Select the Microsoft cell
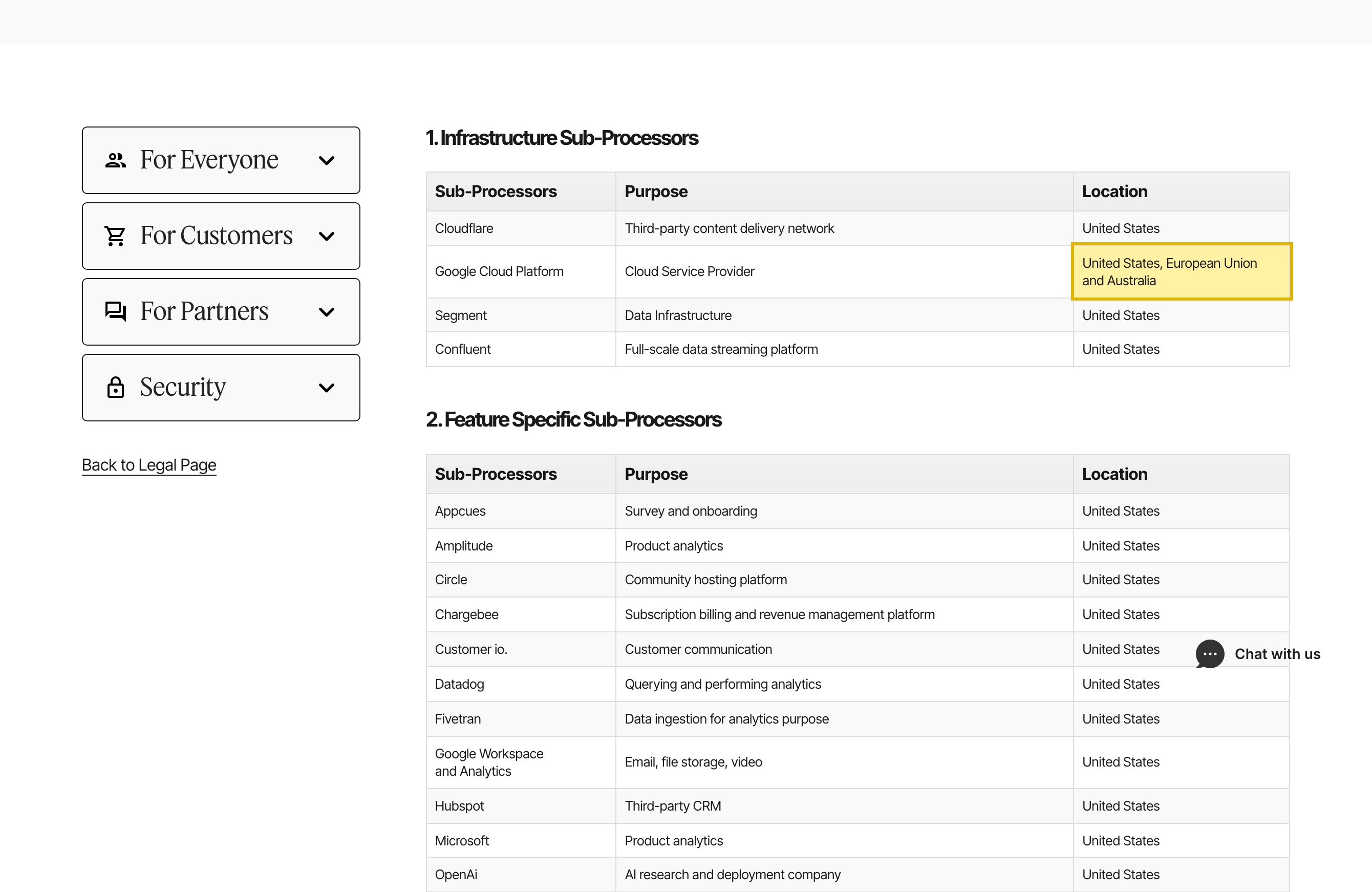 [521, 841]
